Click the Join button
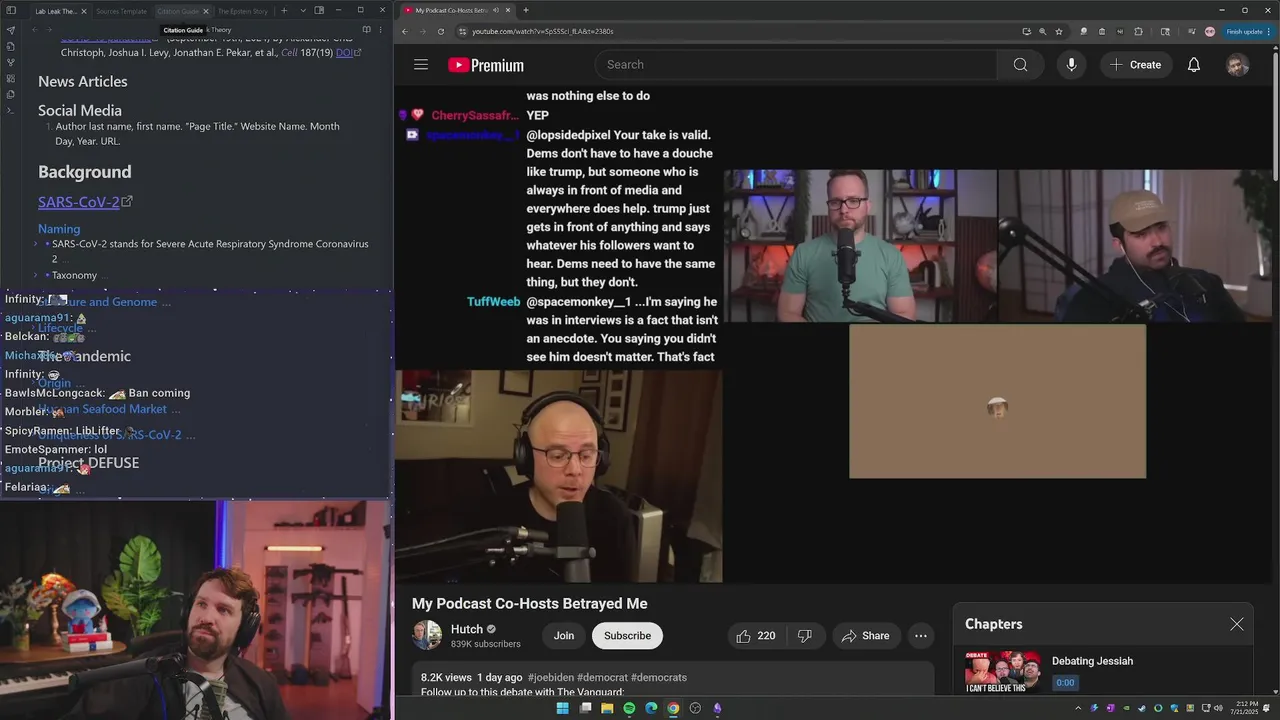 coord(564,636)
